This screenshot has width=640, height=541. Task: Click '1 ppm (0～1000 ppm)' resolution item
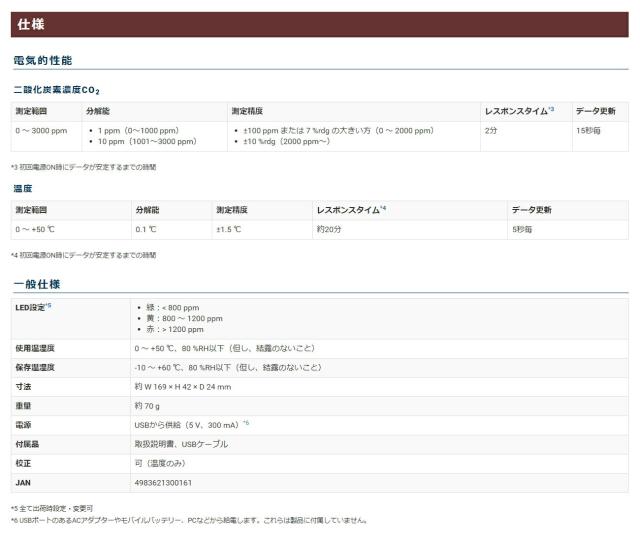[x=138, y=131]
